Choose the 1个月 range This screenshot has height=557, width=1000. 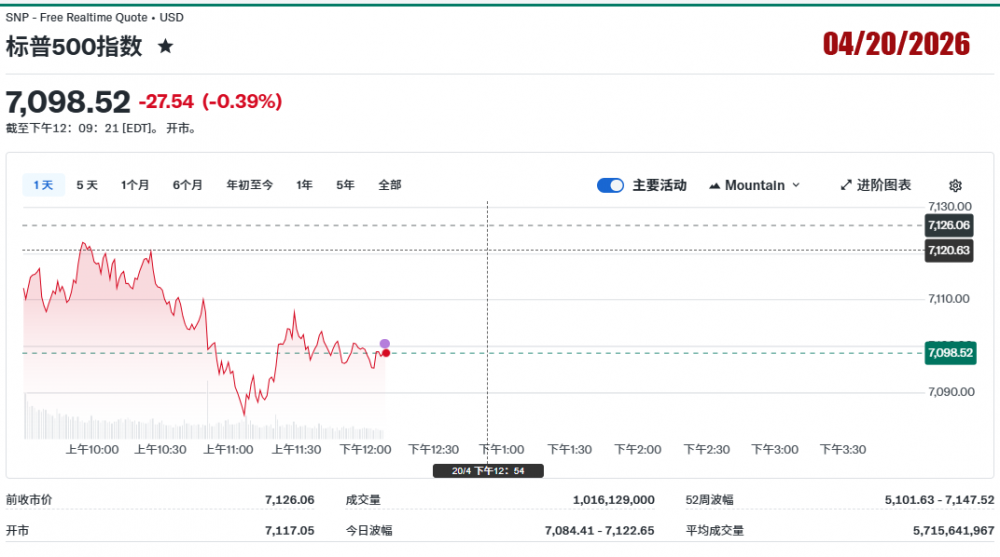tap(135, 185)
